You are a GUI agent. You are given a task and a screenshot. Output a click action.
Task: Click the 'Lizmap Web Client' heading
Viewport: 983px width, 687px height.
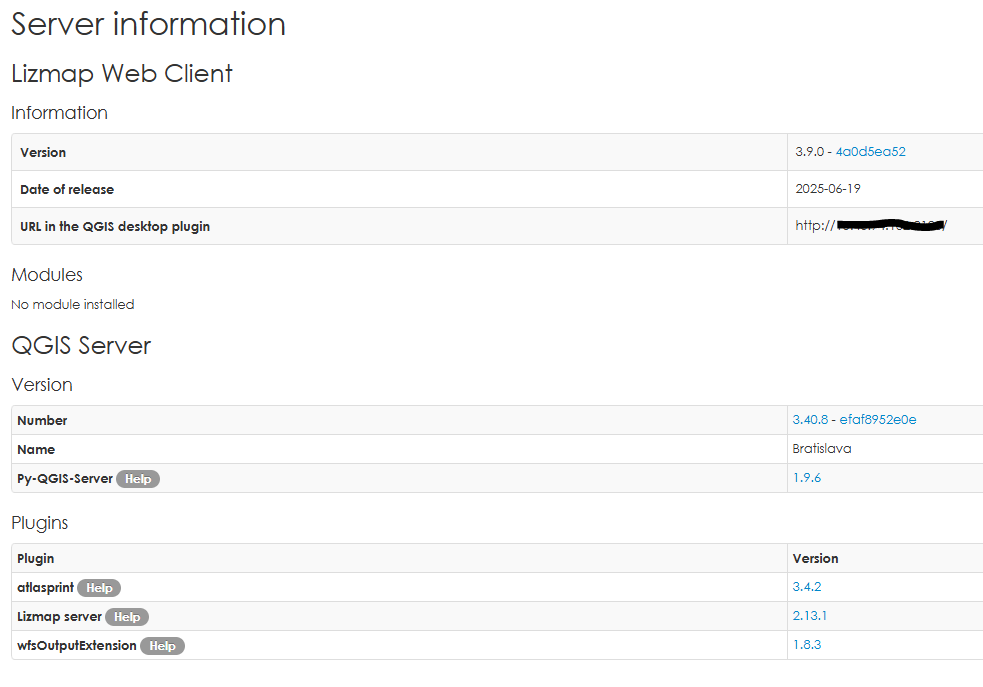click(122, 73)
